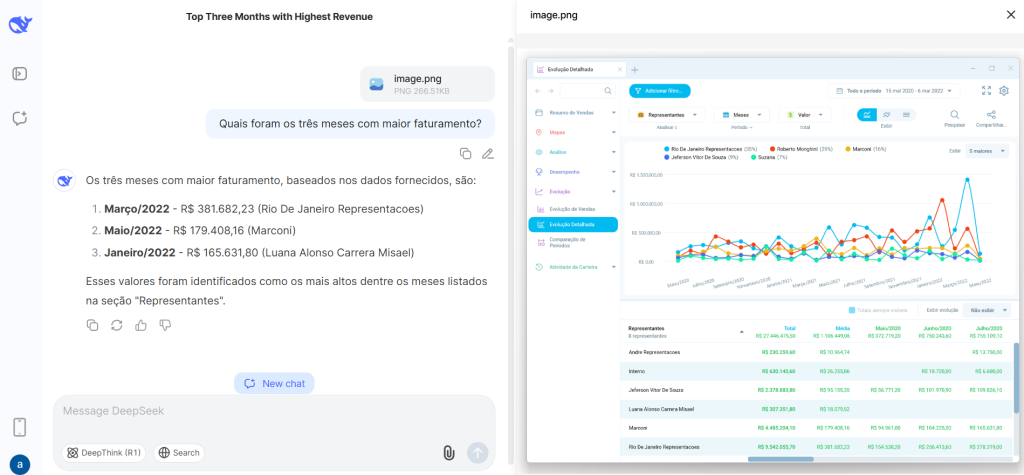Start a new chat from sidebar icon
Viewport: 1024px width, 475px height.
(19, 118)
